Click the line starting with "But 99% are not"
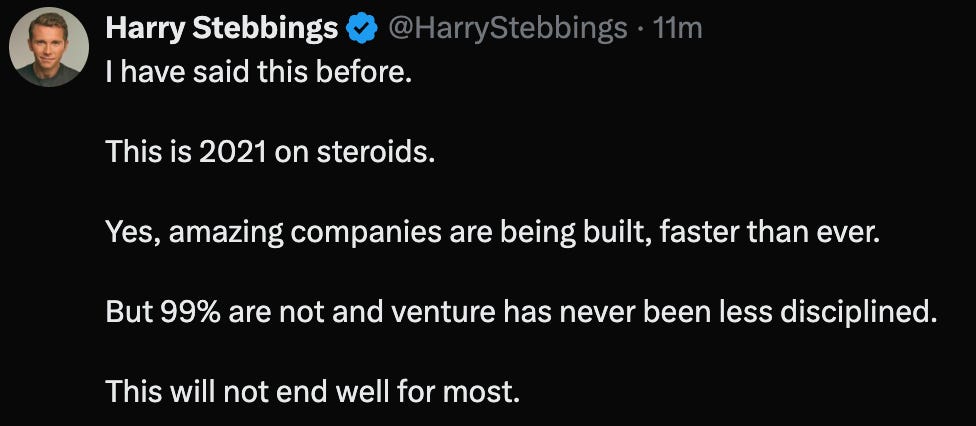Image resolution: width=976 pixels, height=426 pixels. 522,312
